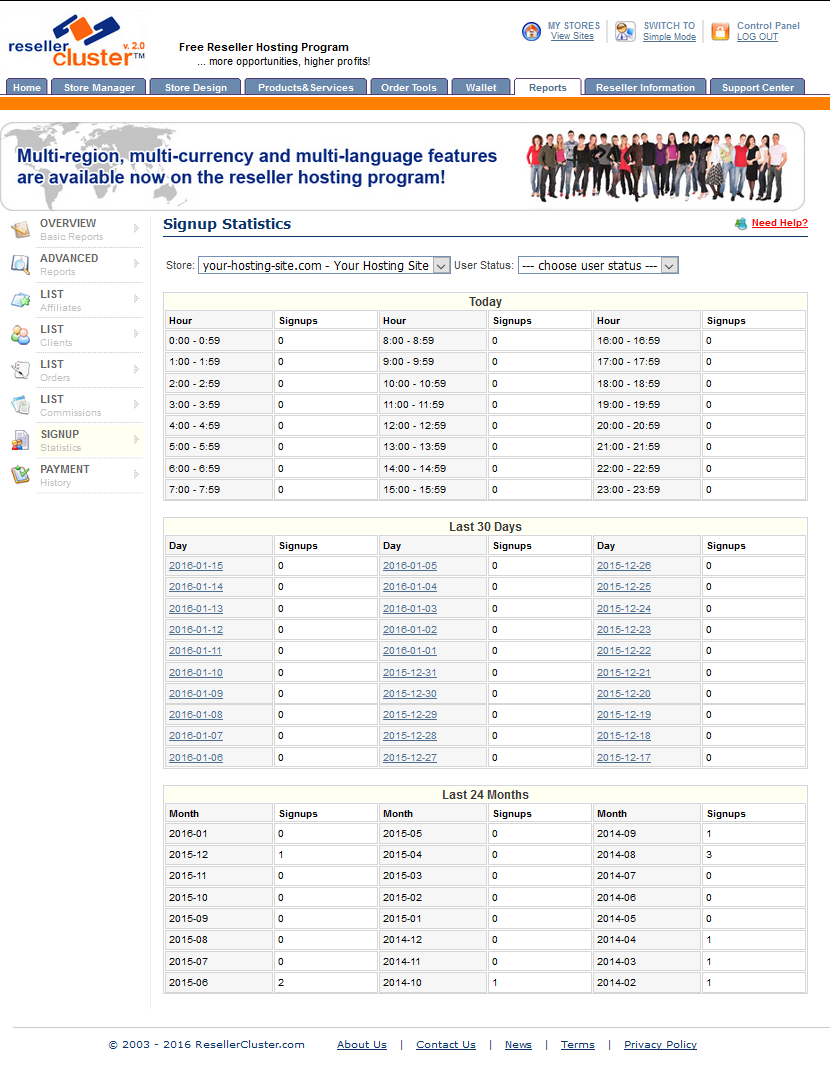Open the Home tab

click(27, 87)
